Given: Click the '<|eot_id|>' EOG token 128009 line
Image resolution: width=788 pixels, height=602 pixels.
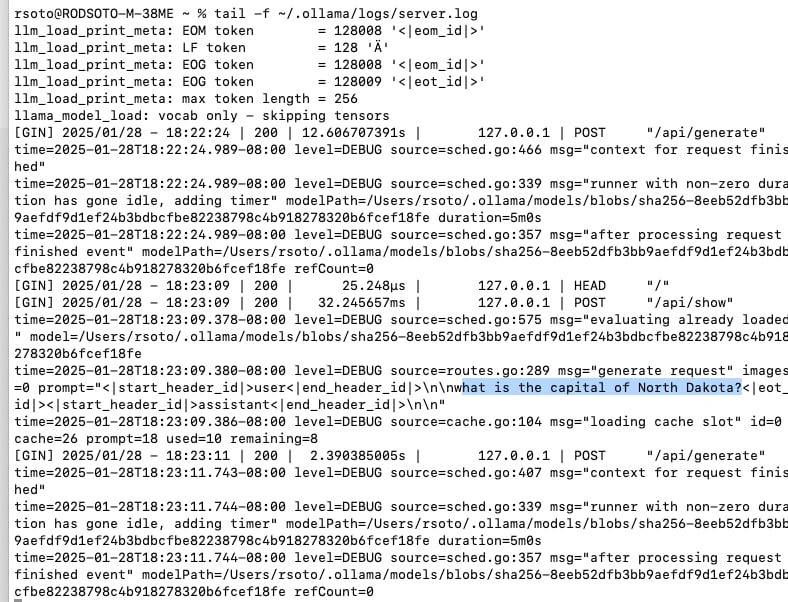Looking at the screenshot, I should coord(249,82).
